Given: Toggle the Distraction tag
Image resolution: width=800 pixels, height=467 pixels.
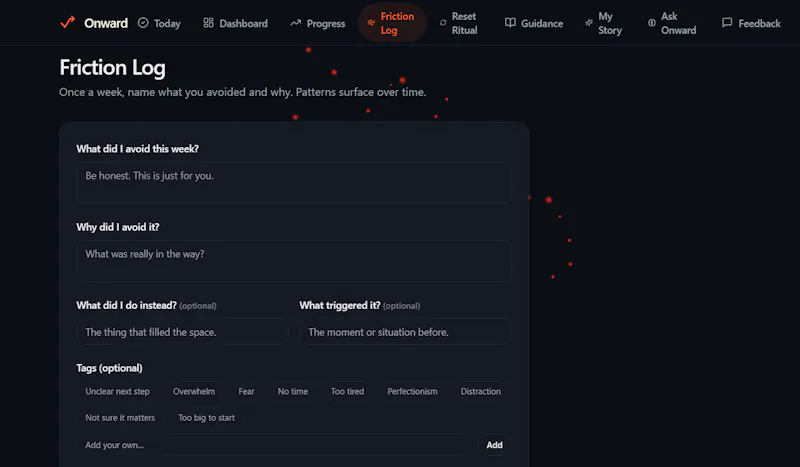Looking at the screenshot, I should coord(481,391).
